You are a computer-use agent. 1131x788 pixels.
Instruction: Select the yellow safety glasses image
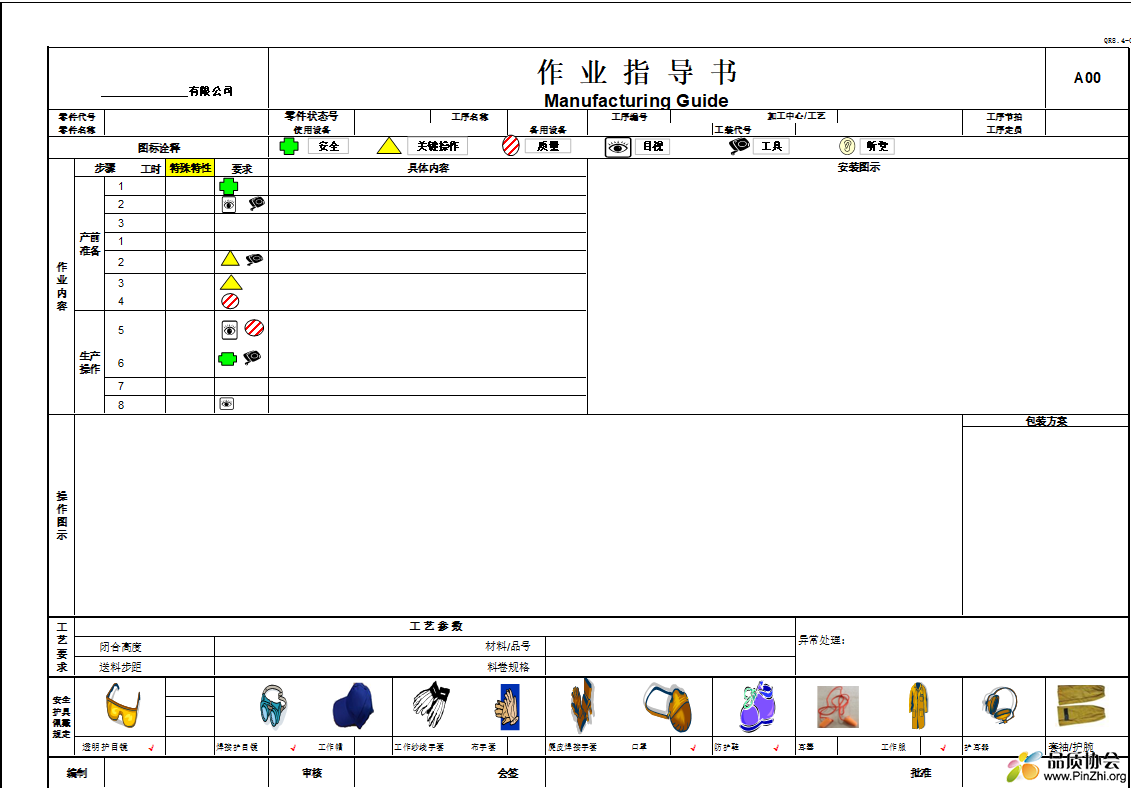(122, 706)
